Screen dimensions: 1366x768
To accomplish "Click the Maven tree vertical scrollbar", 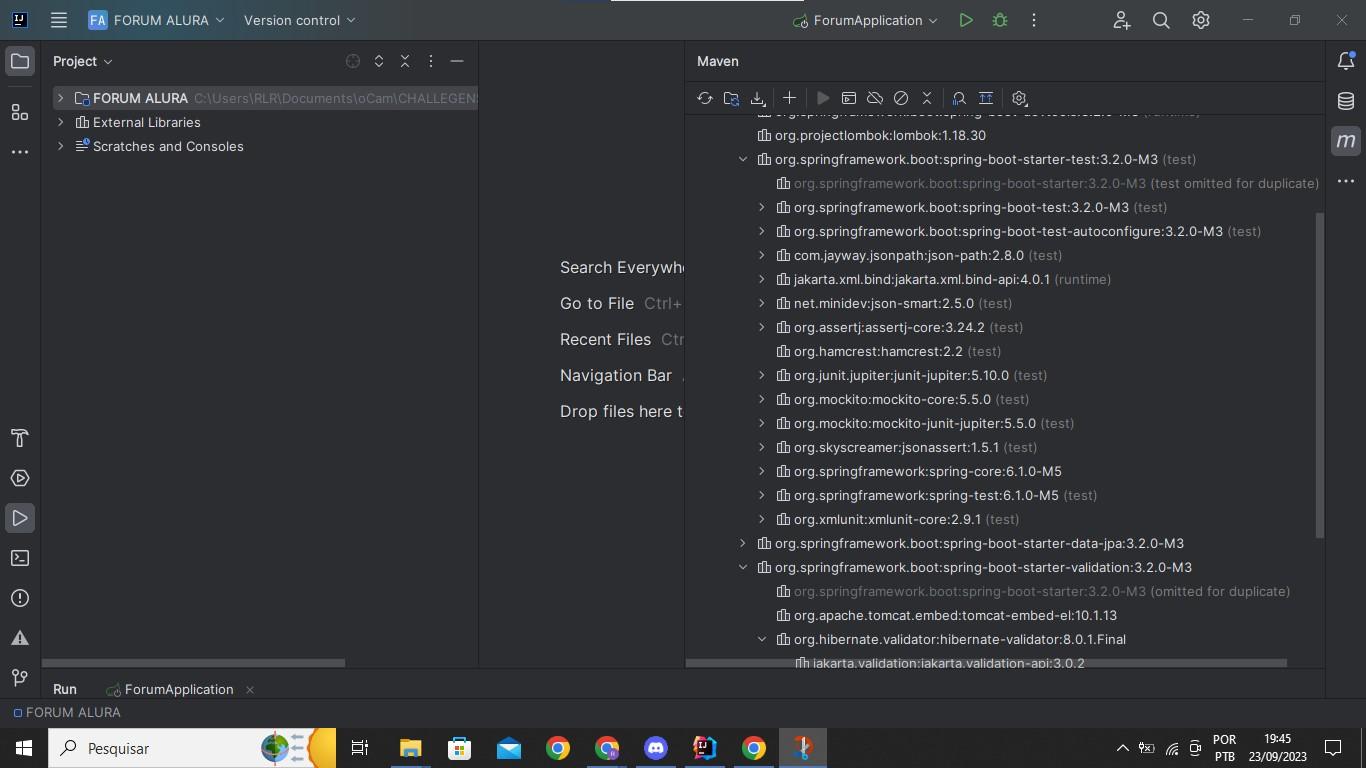I will click(1320, 375).
